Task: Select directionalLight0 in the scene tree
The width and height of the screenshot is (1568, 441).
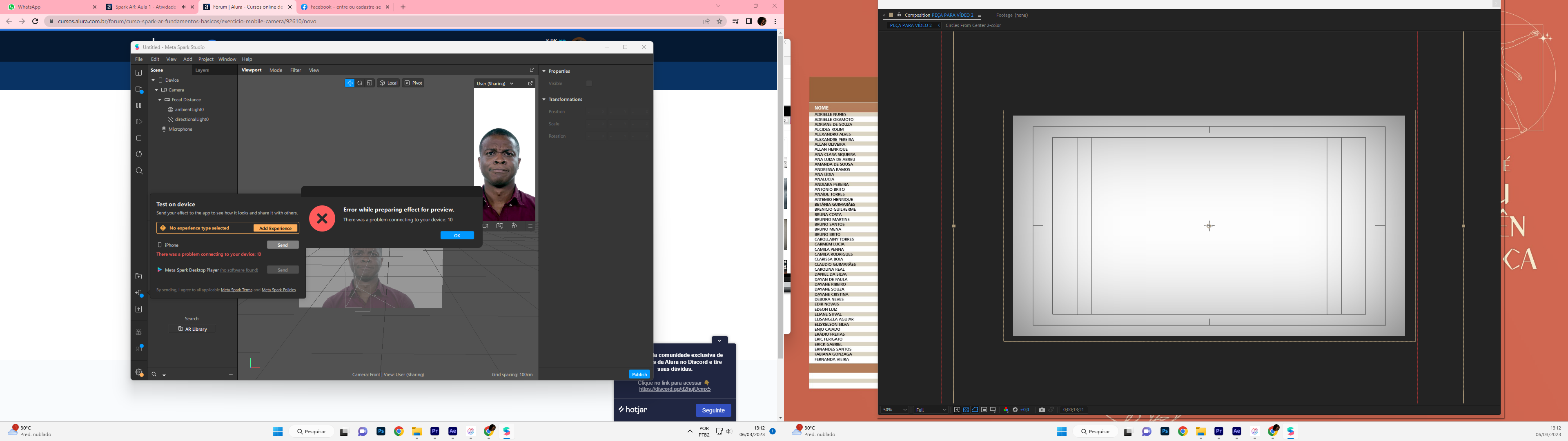Action: [x=191, y=119]
